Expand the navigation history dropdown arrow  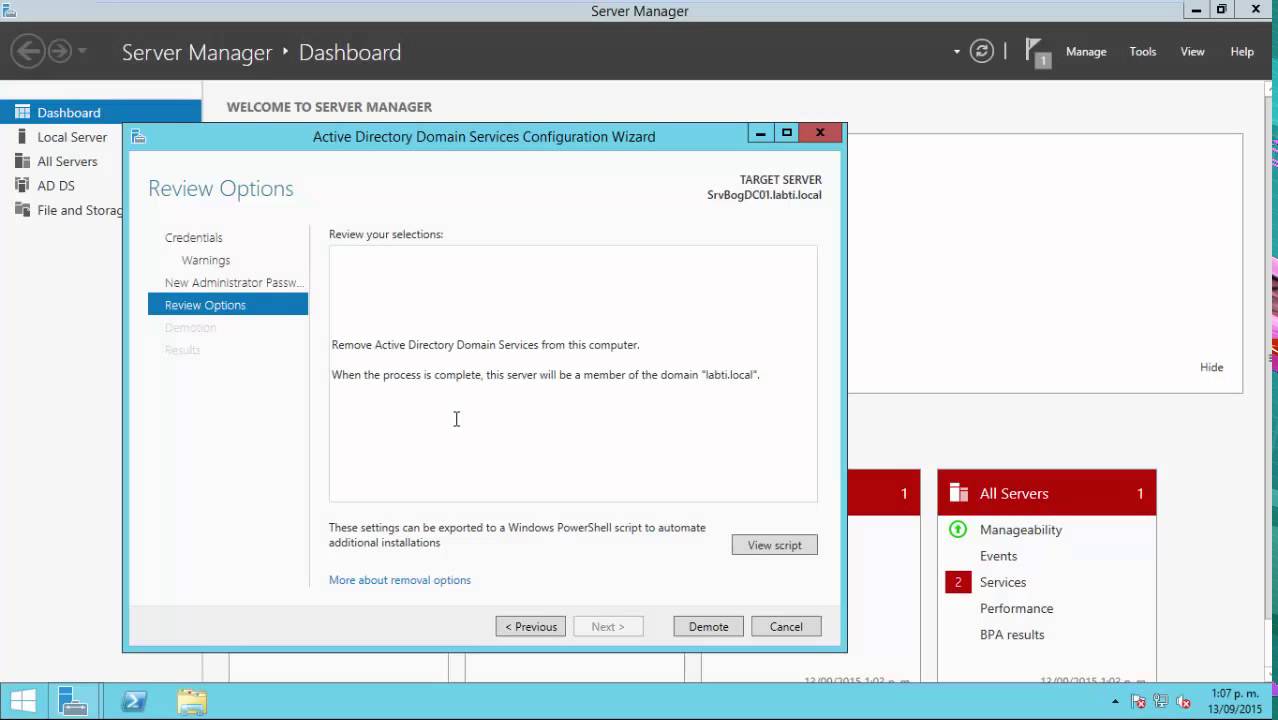click(x=82, y=51)
